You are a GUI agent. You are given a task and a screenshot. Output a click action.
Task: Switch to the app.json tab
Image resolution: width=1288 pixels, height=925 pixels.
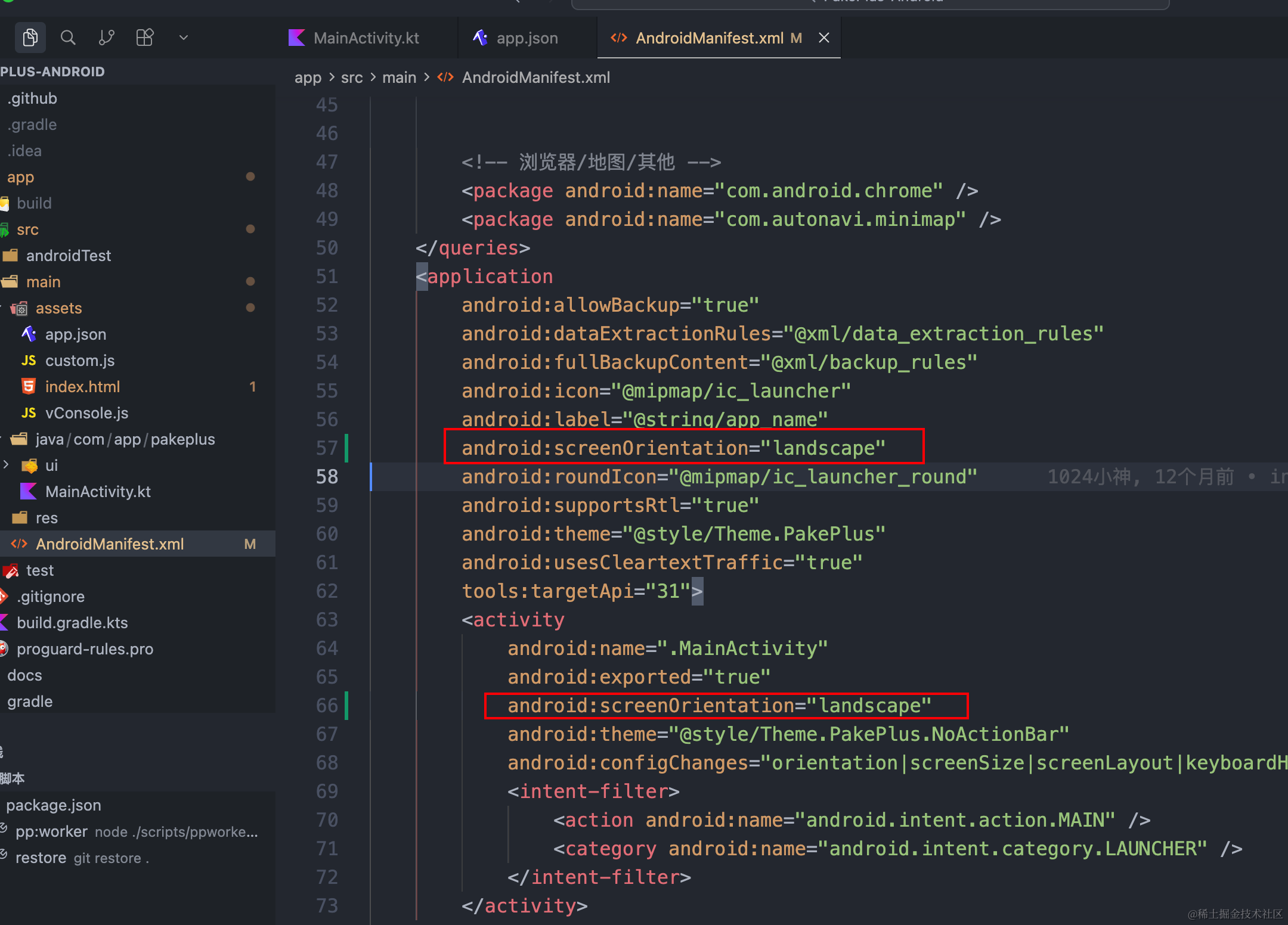tap(527, 38)
